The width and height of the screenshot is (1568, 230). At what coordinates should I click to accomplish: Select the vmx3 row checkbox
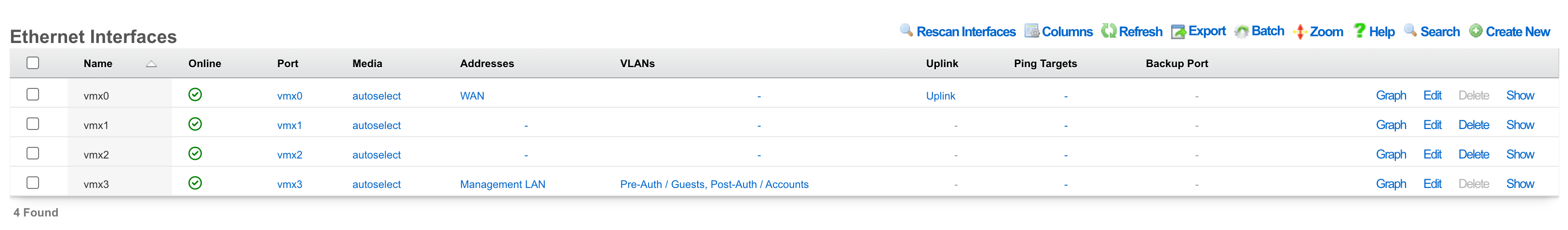[33, 183]
